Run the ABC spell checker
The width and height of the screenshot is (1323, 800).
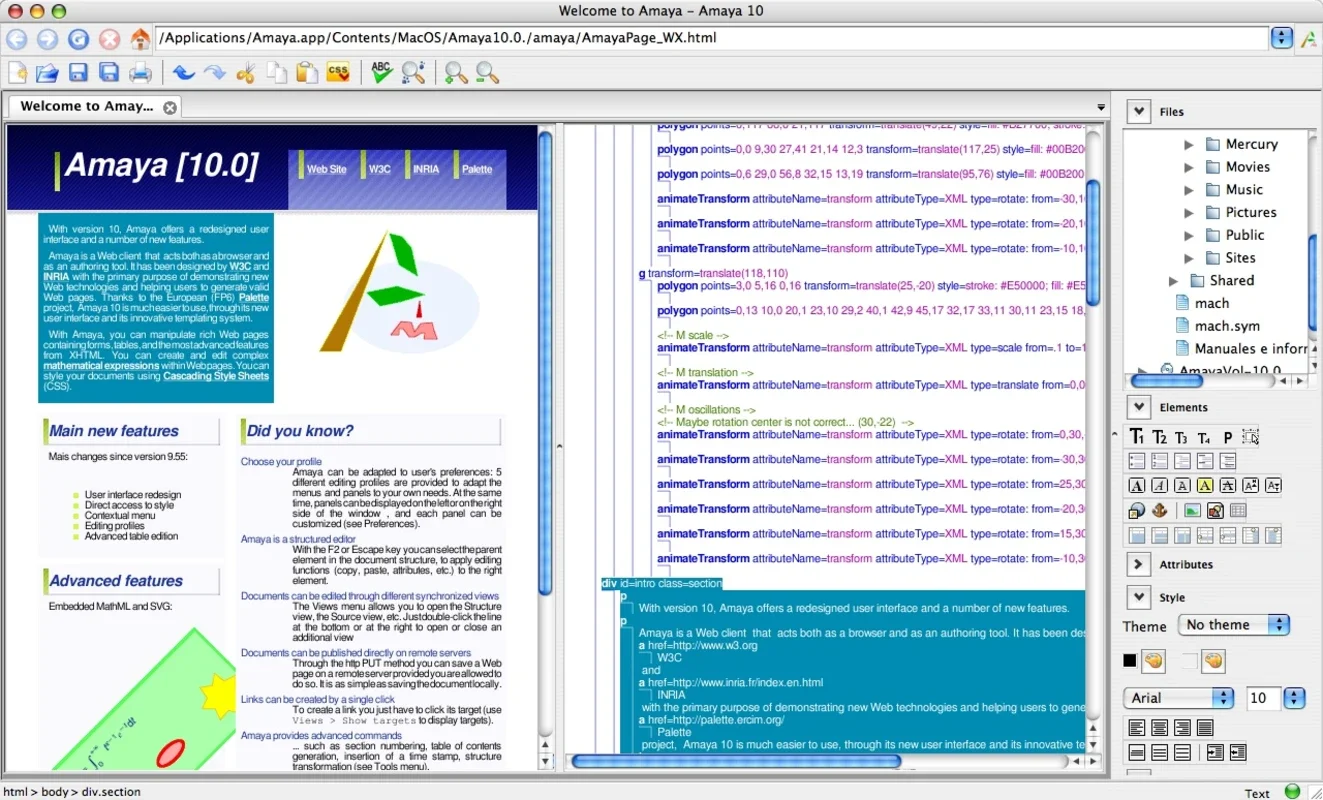[x=381, y=72]
